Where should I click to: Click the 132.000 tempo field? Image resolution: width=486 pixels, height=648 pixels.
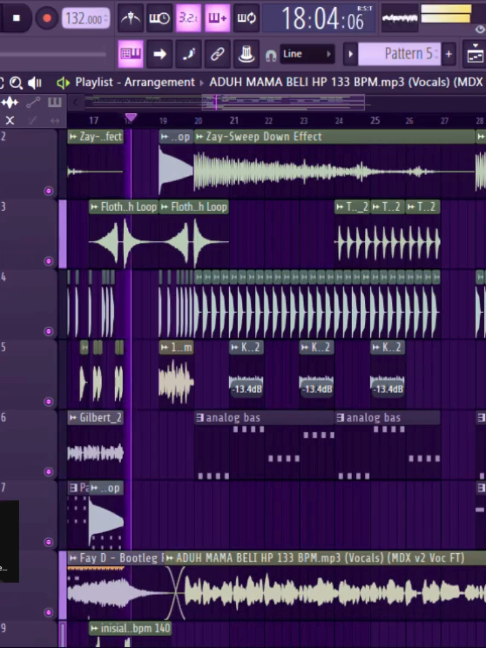[86, 19]
